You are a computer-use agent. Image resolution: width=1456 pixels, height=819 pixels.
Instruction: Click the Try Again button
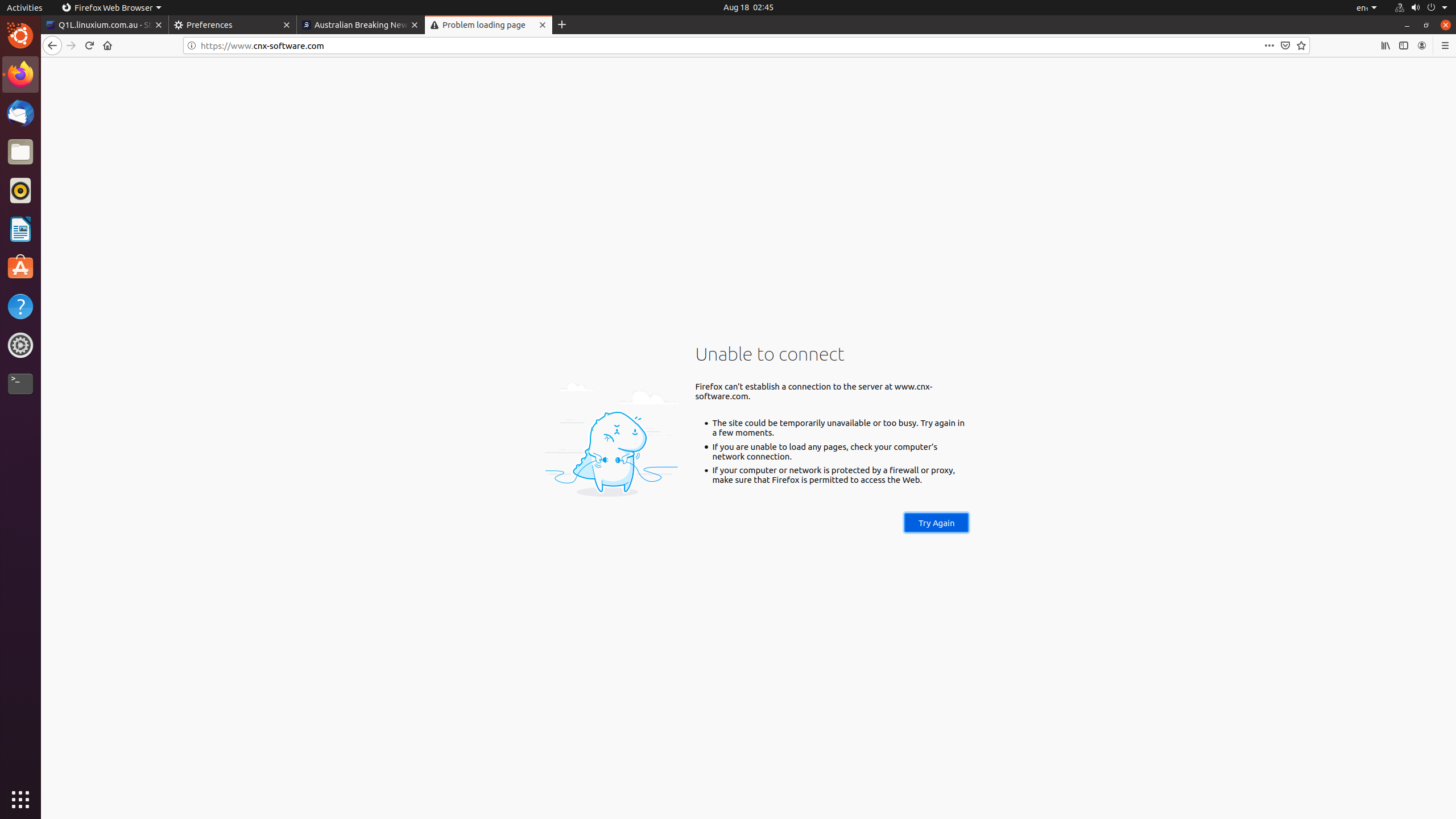pos(936,523)
